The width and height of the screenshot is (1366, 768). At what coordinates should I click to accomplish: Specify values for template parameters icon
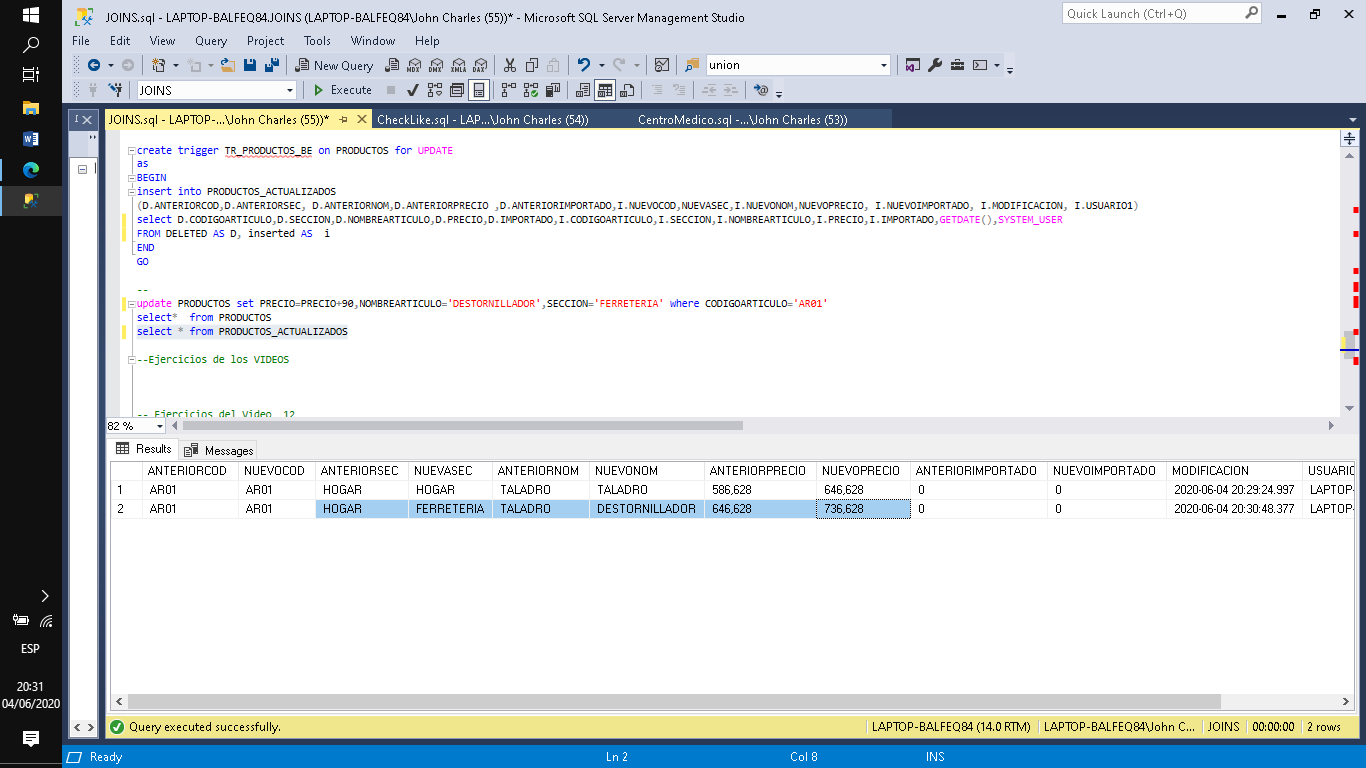tap(762, 90)
